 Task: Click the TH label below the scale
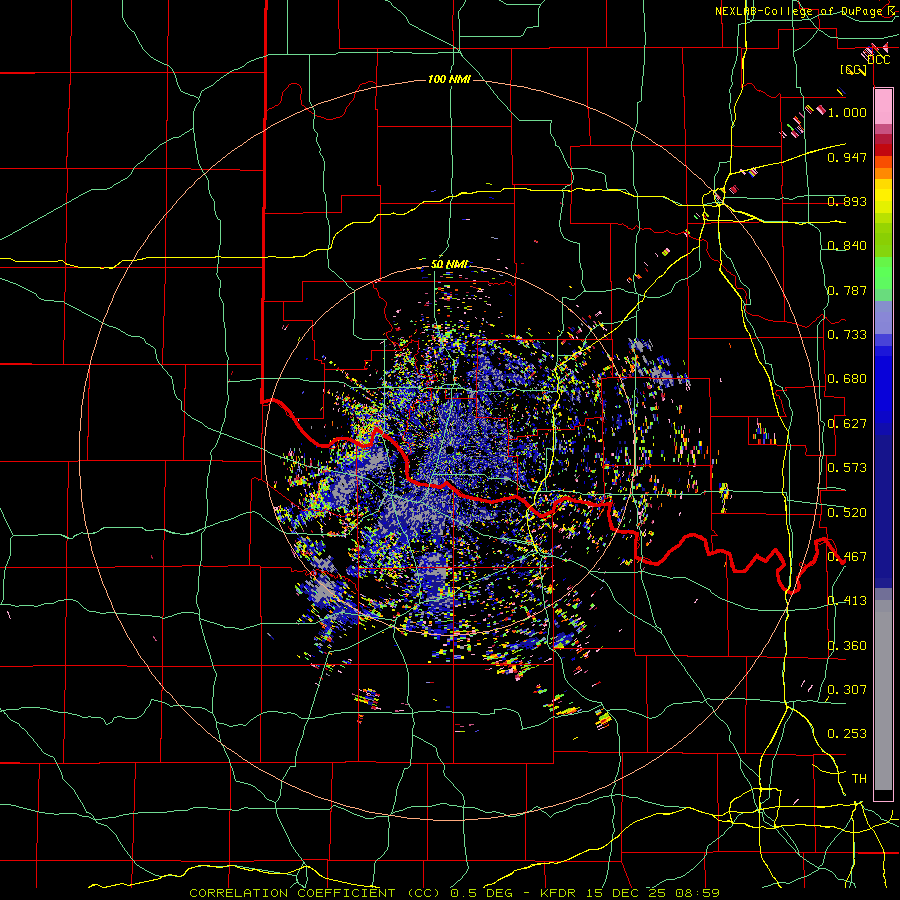tap(859, 779)
